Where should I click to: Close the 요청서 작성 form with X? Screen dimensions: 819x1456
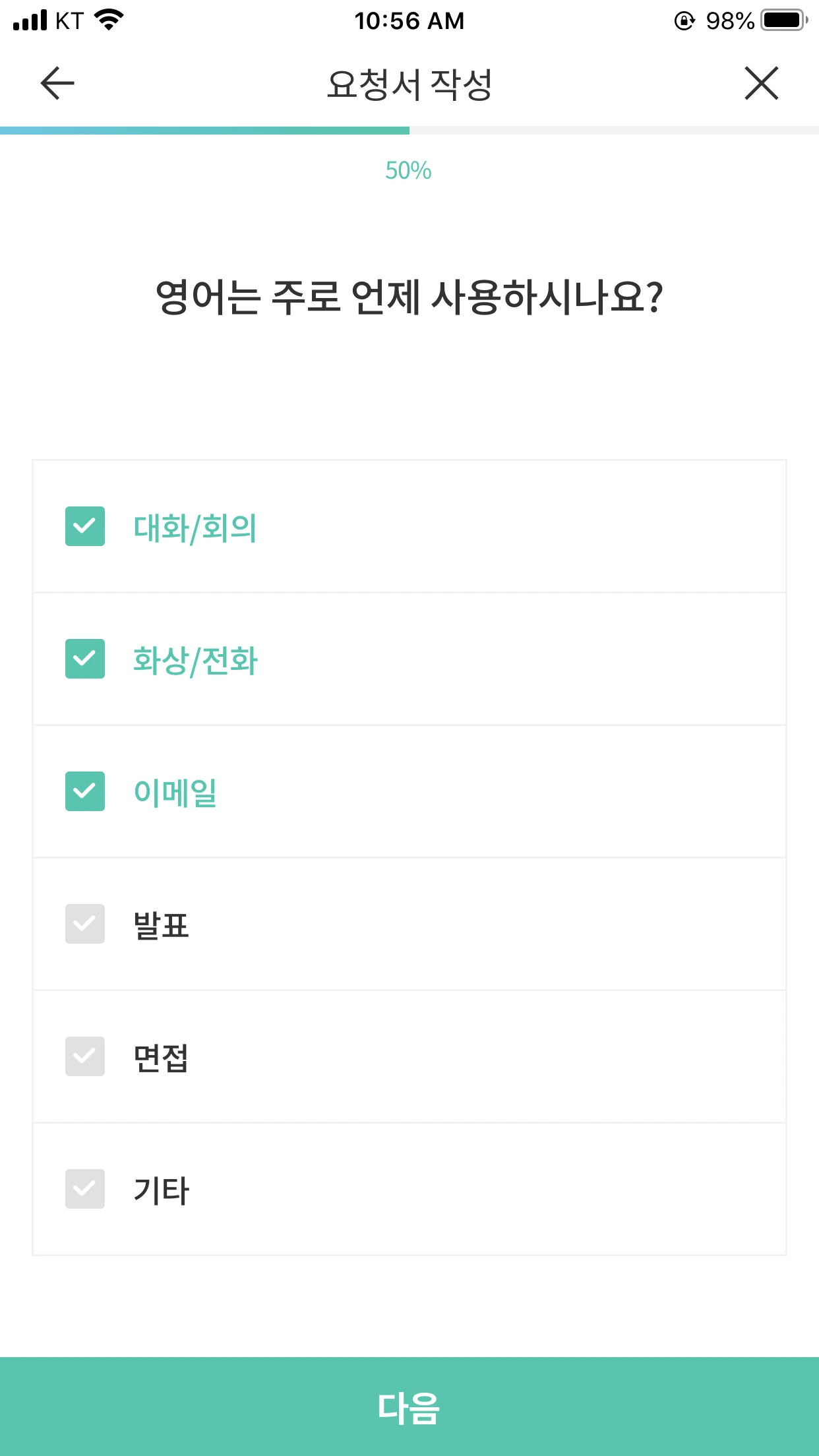click(762, 83)
